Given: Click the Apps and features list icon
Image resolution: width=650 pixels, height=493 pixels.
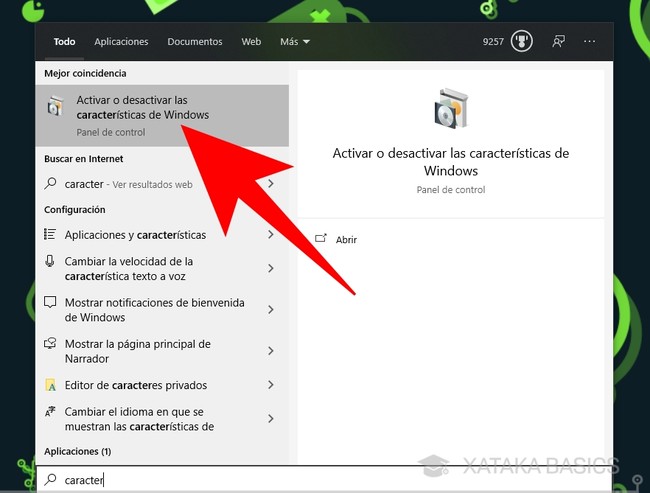Looking at the screenshot, I should click(51, 235).
